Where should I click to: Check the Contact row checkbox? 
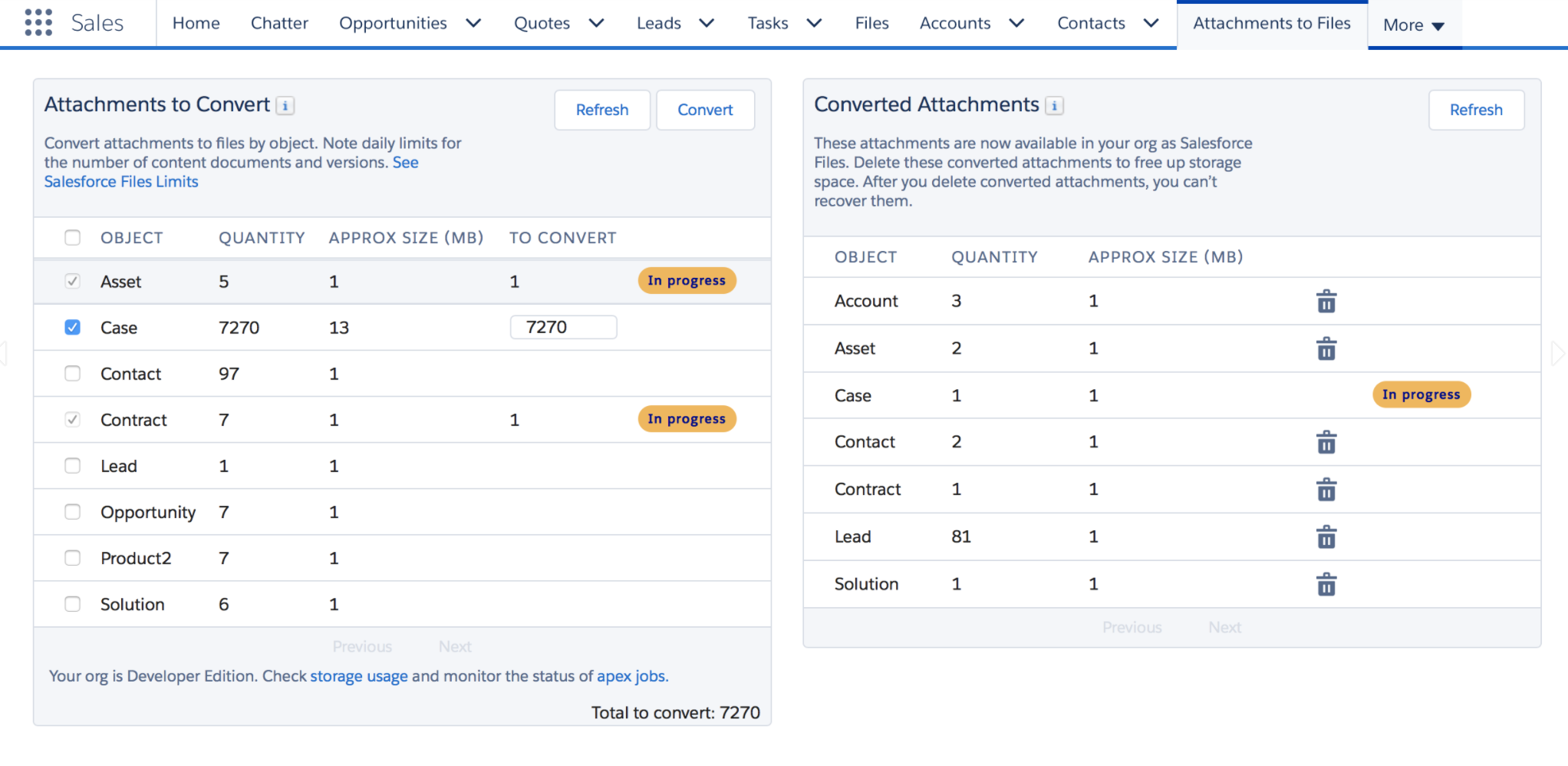(x=72, y=374)
